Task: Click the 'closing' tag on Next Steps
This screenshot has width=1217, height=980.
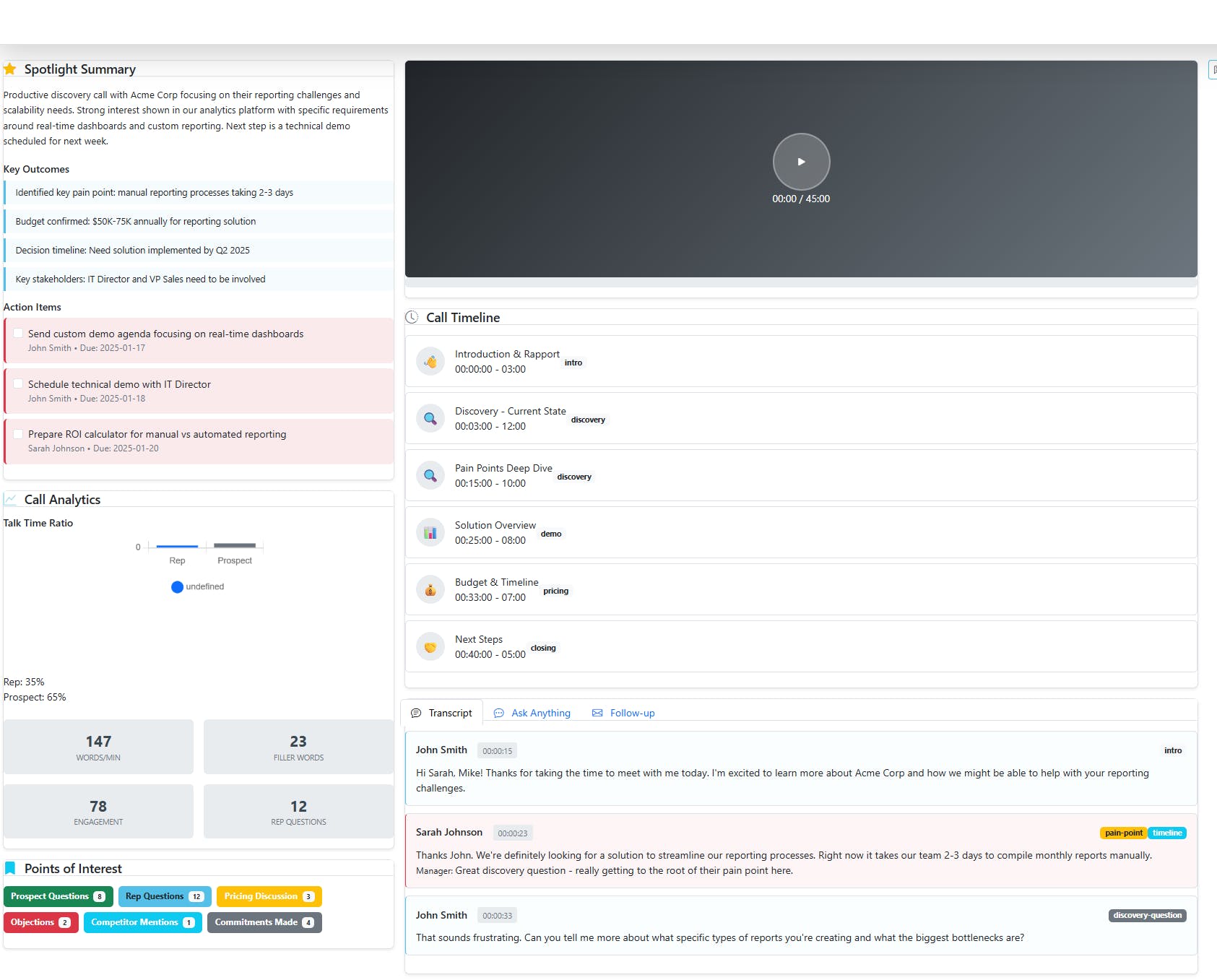Action: click(543, 648)
